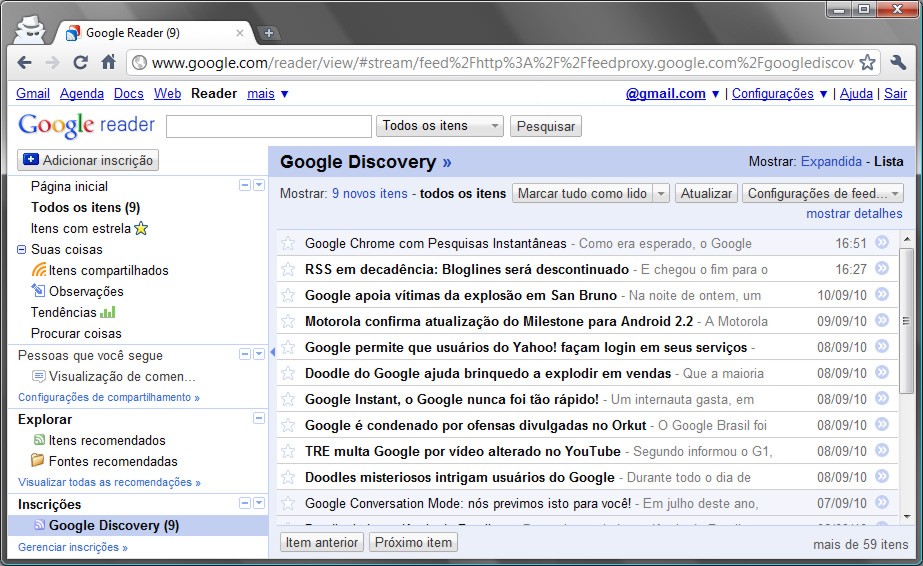Click the browser back arrow
Image resolution: width=923 pixels, height=566 pixels.
coord(24,62)
